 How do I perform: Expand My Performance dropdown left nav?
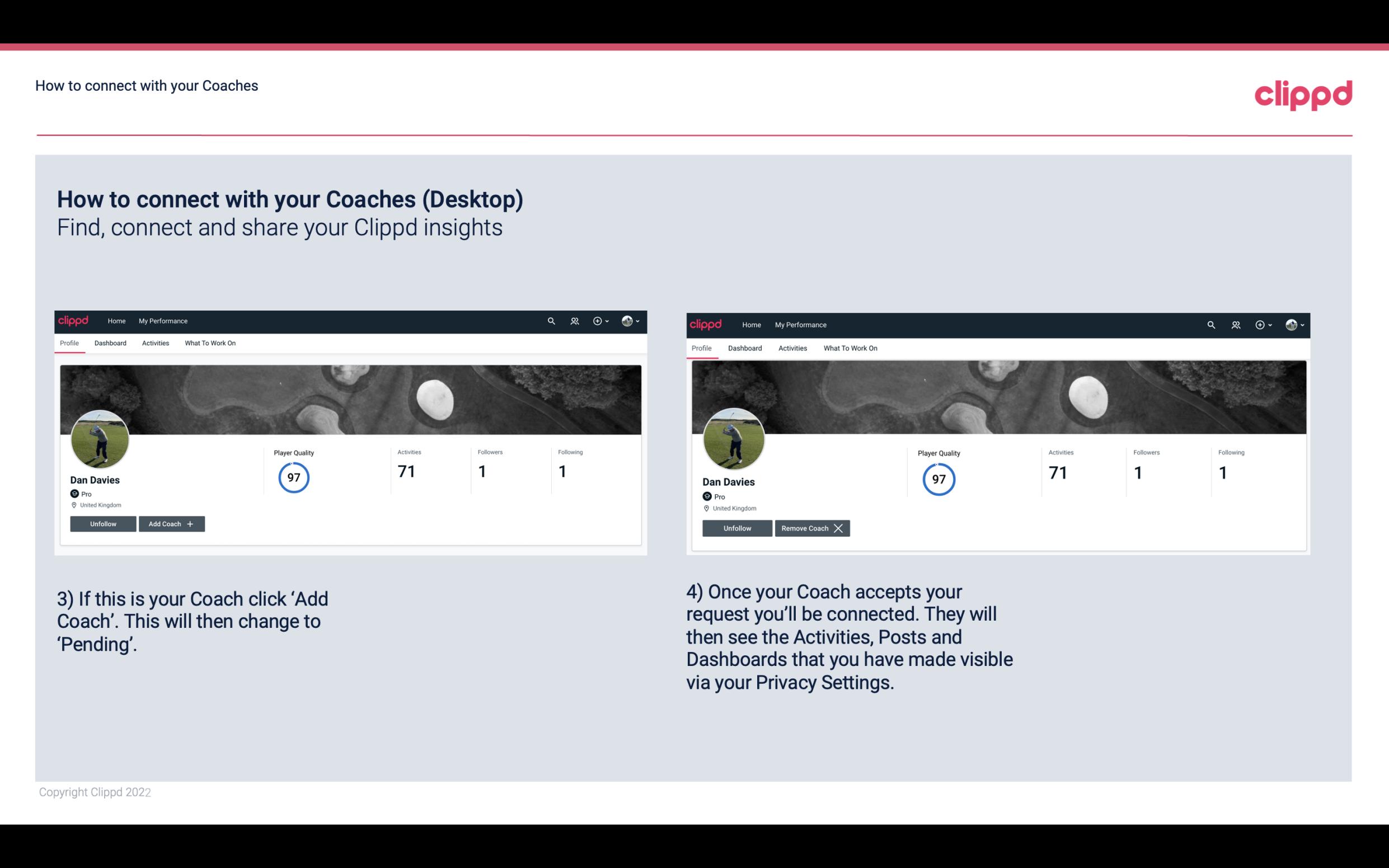(163, 321)
